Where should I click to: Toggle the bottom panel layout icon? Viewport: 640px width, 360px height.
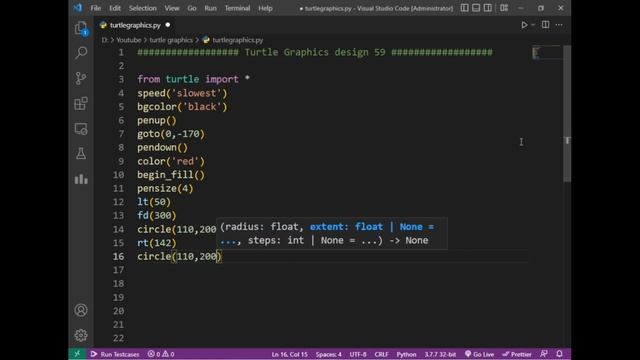point(476,8)
